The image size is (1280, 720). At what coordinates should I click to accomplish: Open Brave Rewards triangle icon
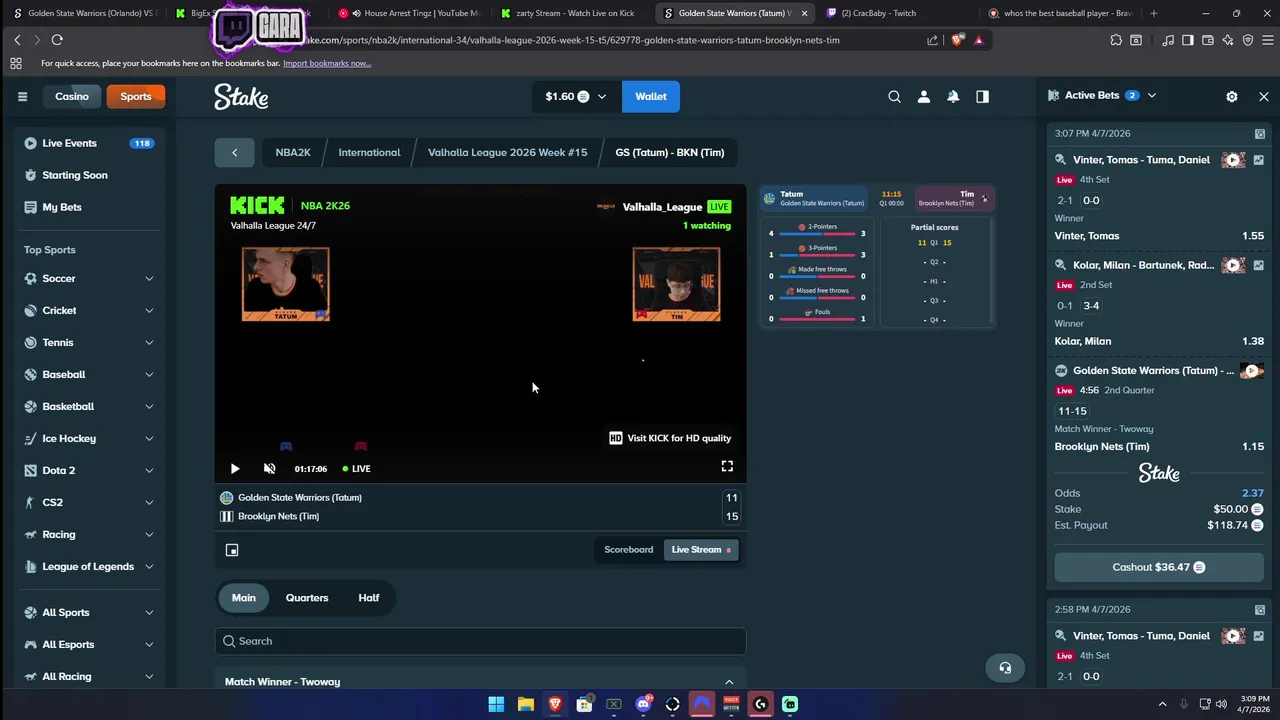[979, 40]
